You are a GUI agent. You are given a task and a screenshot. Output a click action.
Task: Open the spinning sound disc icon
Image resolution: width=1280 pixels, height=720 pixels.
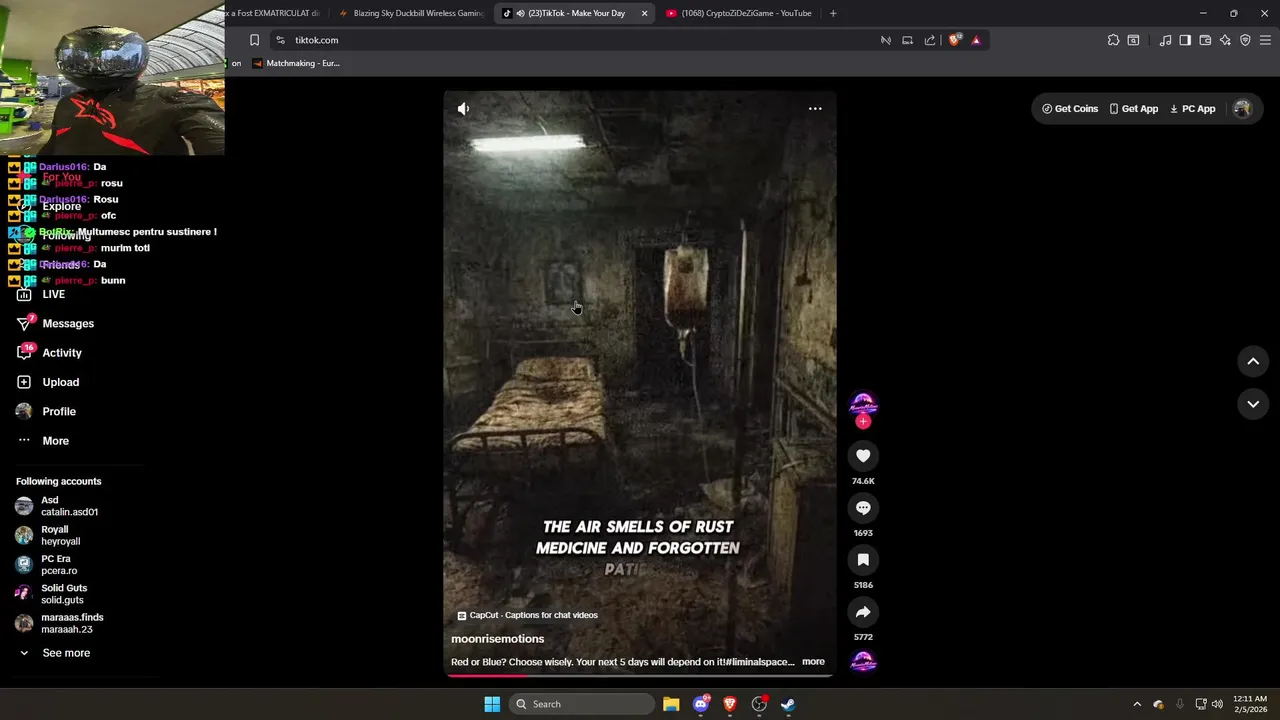pyautogui.click(x=863, y=661)
